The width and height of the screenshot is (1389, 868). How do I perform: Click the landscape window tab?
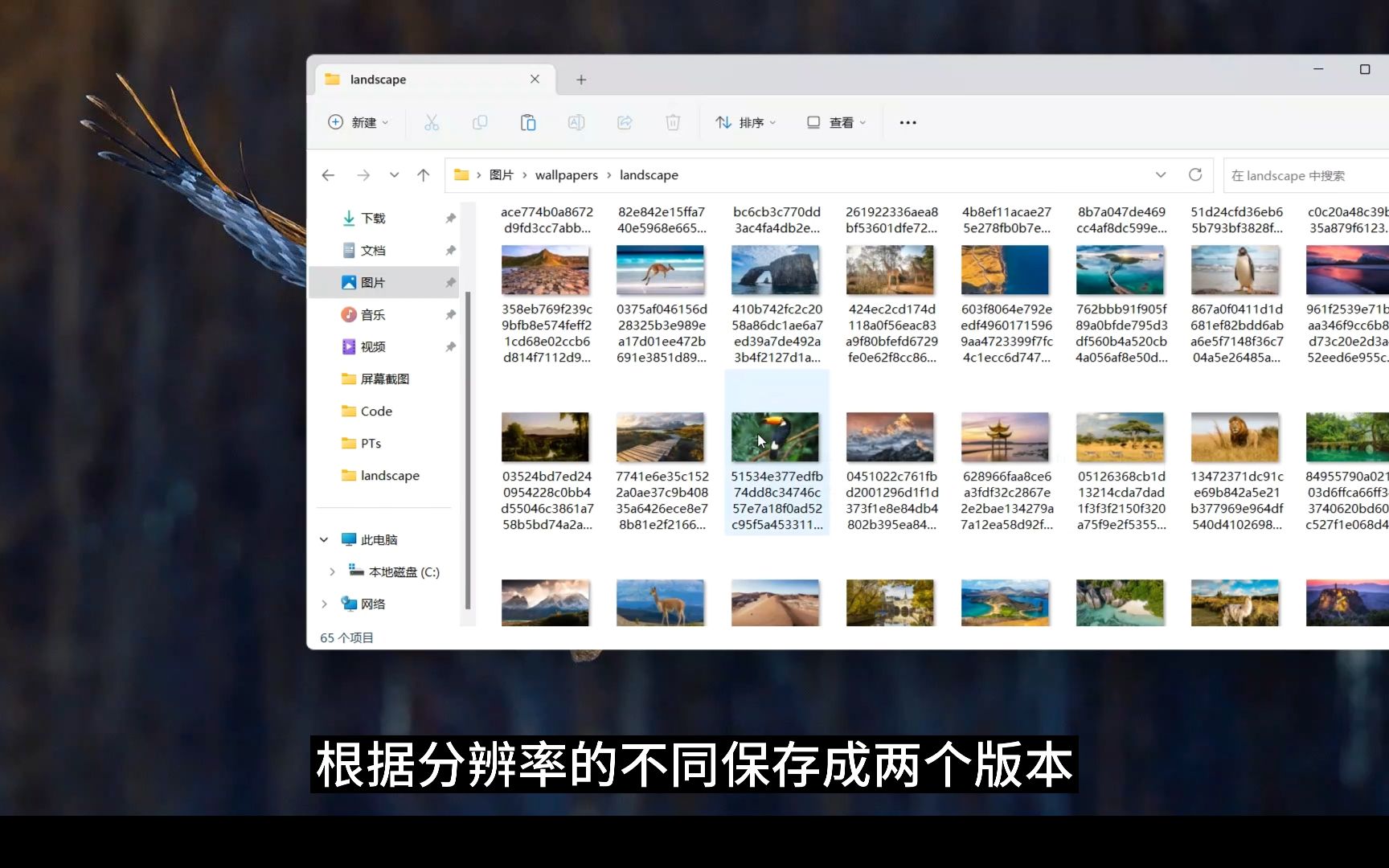434,80
